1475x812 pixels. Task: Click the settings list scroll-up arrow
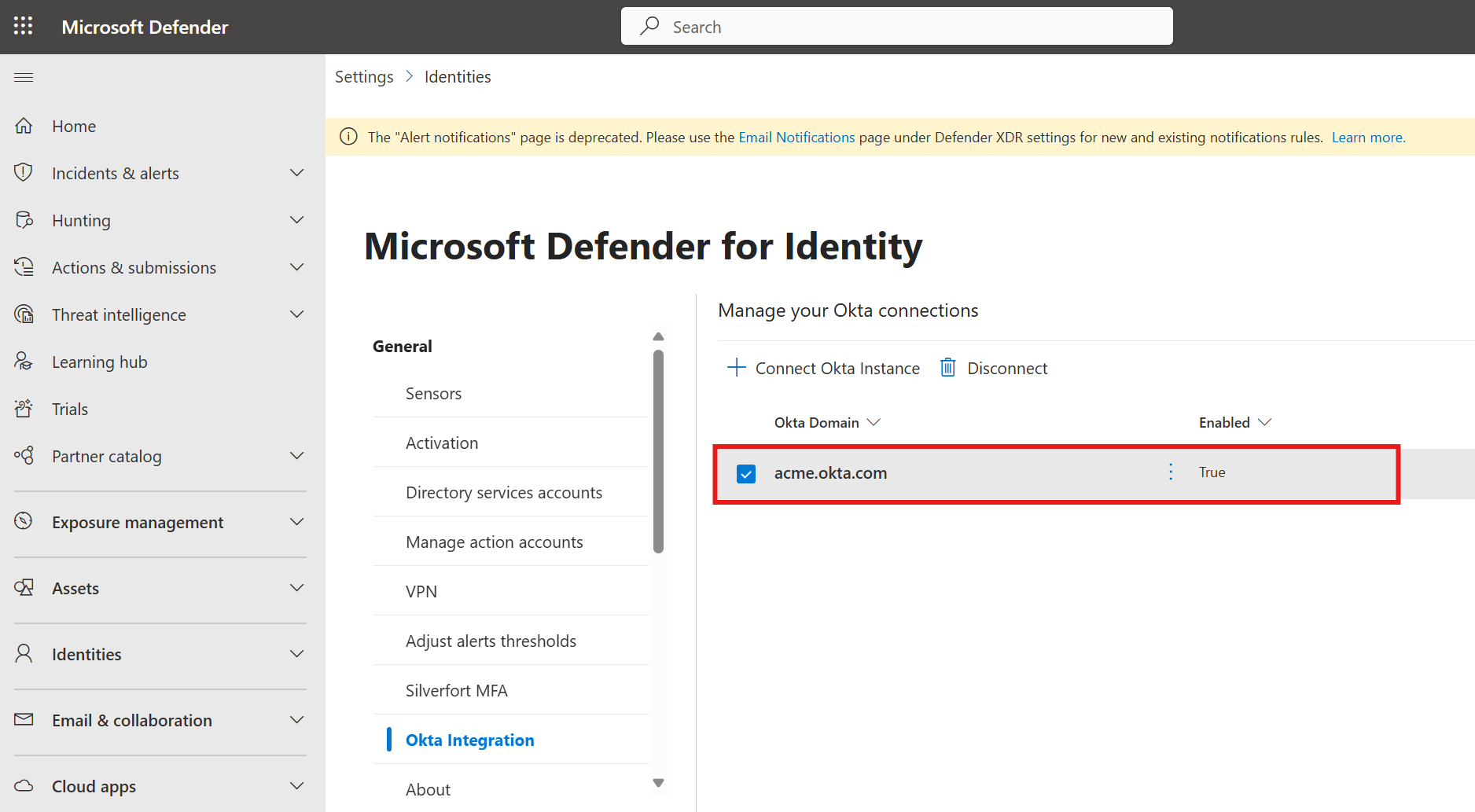coord(658,336)
